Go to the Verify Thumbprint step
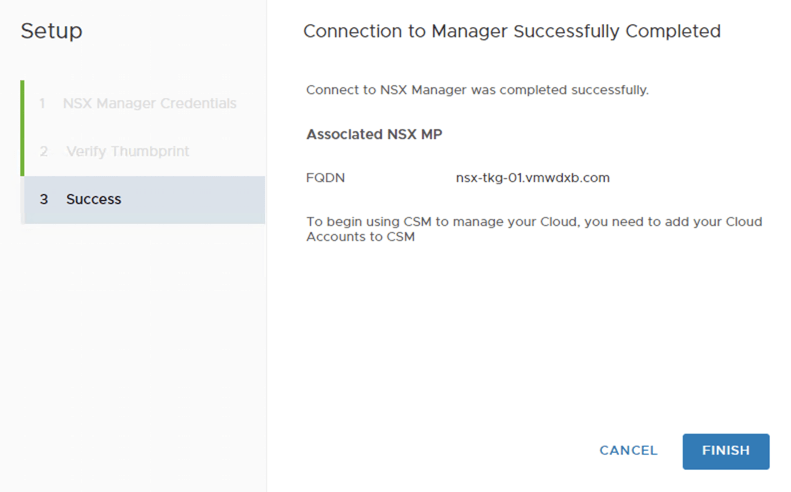Viewport: 791px width, 492px height. 127,151
